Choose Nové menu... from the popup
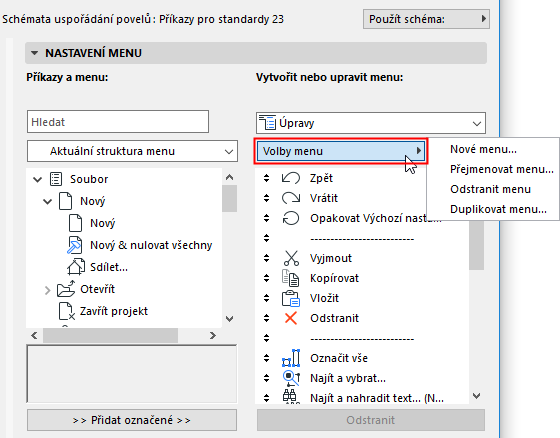560x438 pixels. point(483,149)
